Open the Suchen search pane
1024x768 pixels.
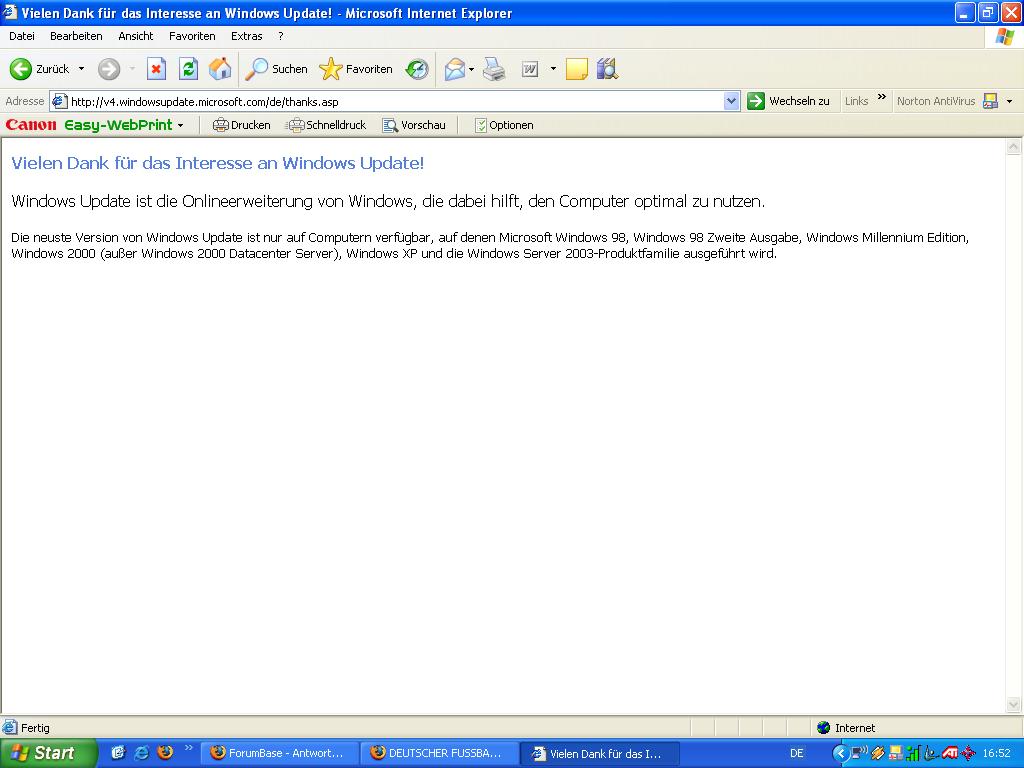coord(276,69)
